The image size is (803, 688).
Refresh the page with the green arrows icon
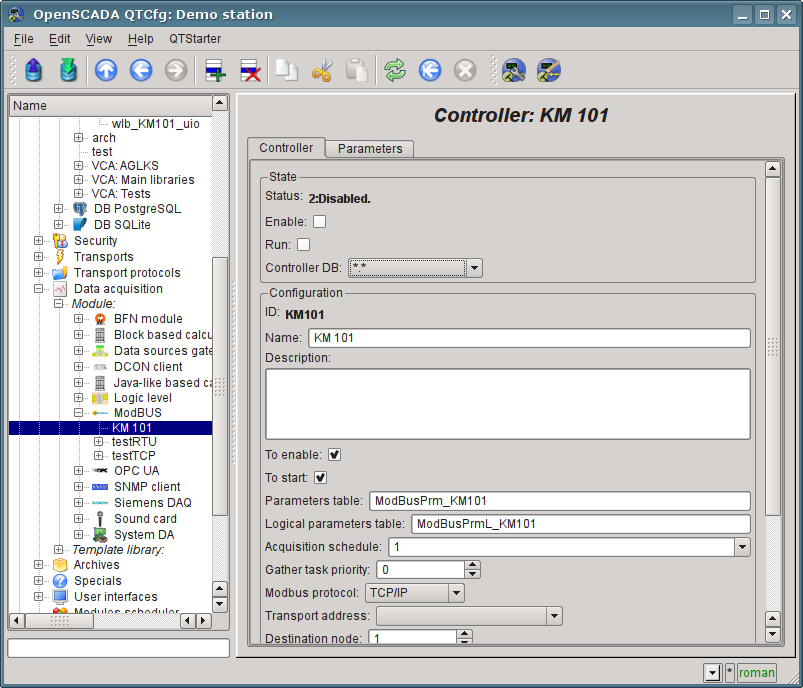point(396,70)
